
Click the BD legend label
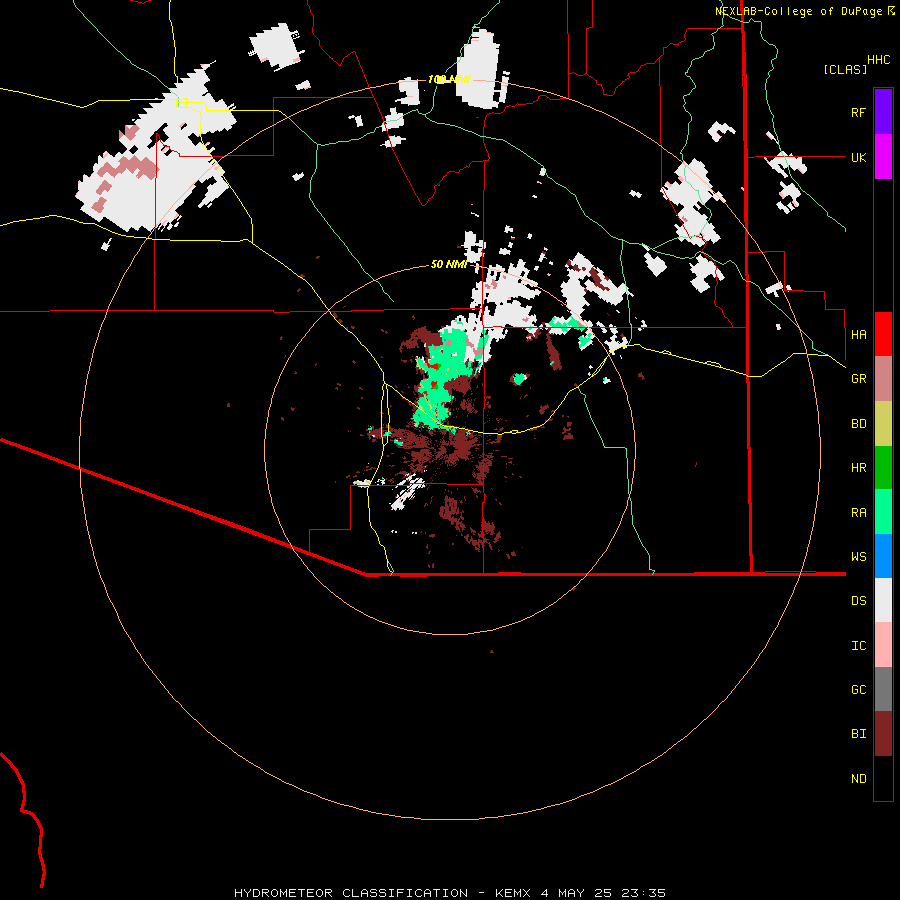(x=858, y=424)
